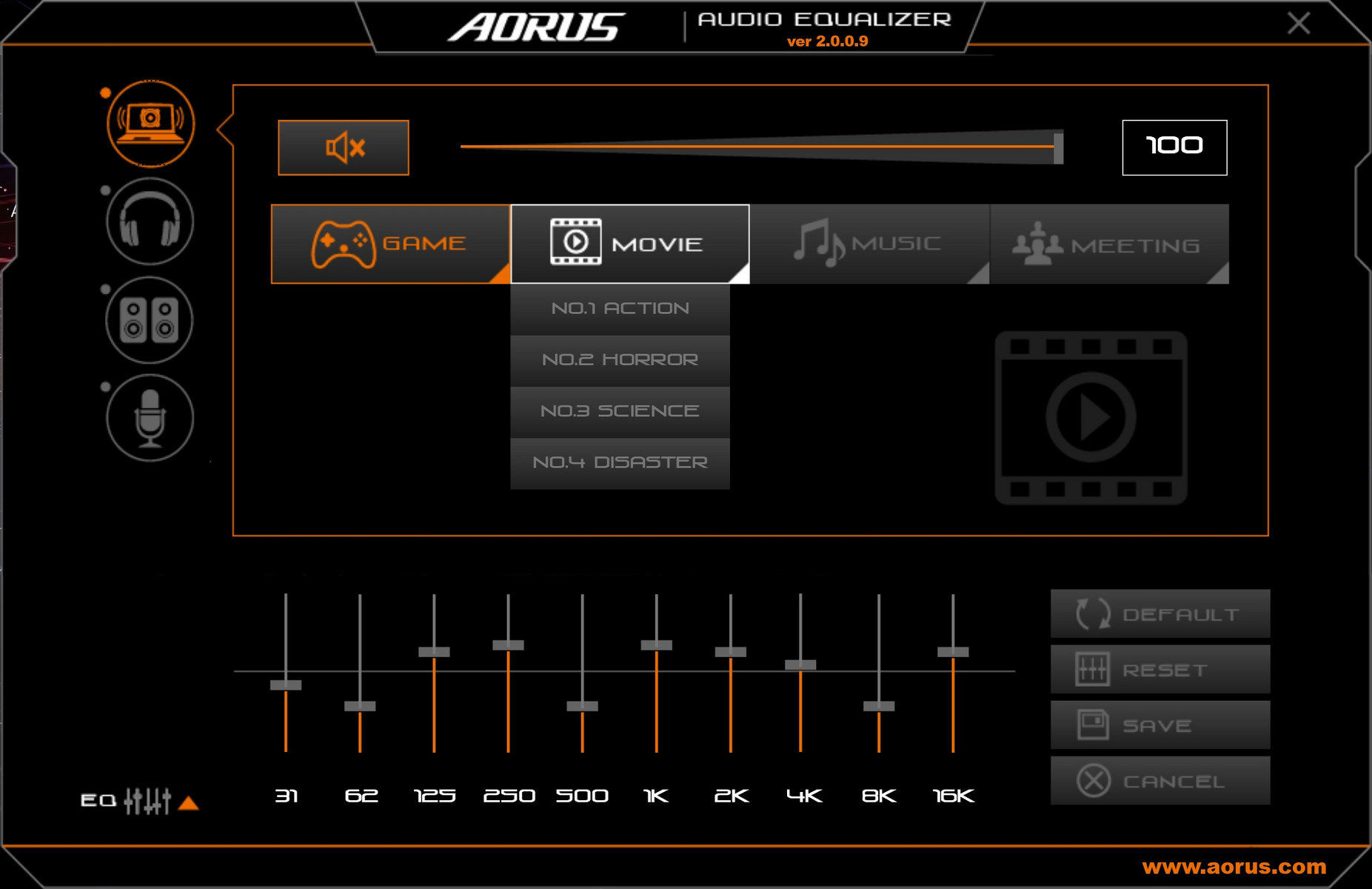Click the 16K equalizer slider handle
Viewport: 1372px width, 889px height.
(953, 652)
